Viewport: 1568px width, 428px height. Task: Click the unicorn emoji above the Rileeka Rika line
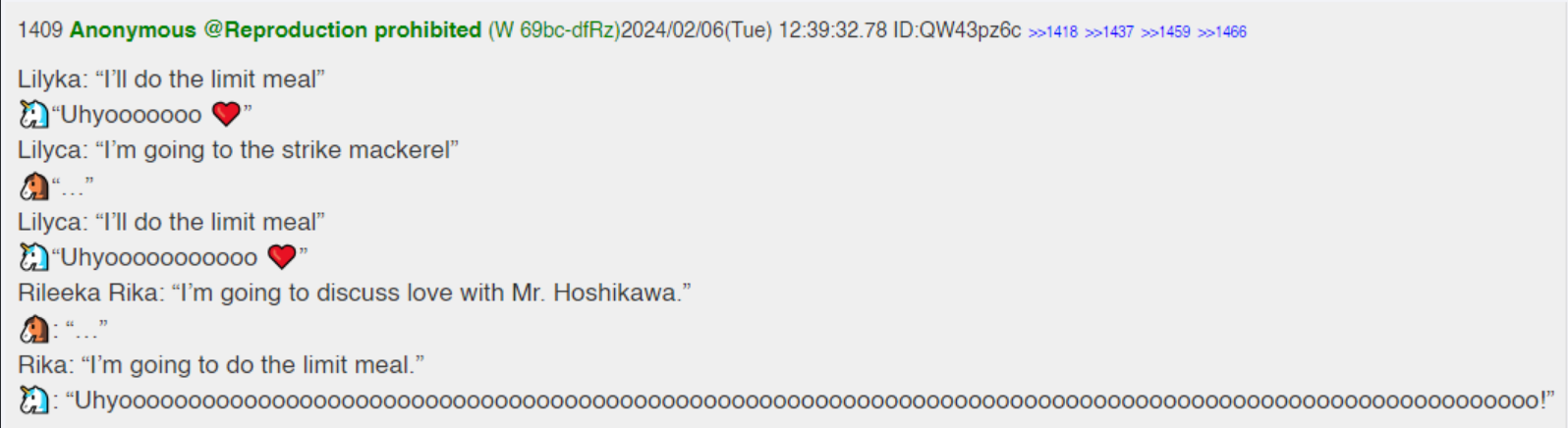tap(33, 257)
